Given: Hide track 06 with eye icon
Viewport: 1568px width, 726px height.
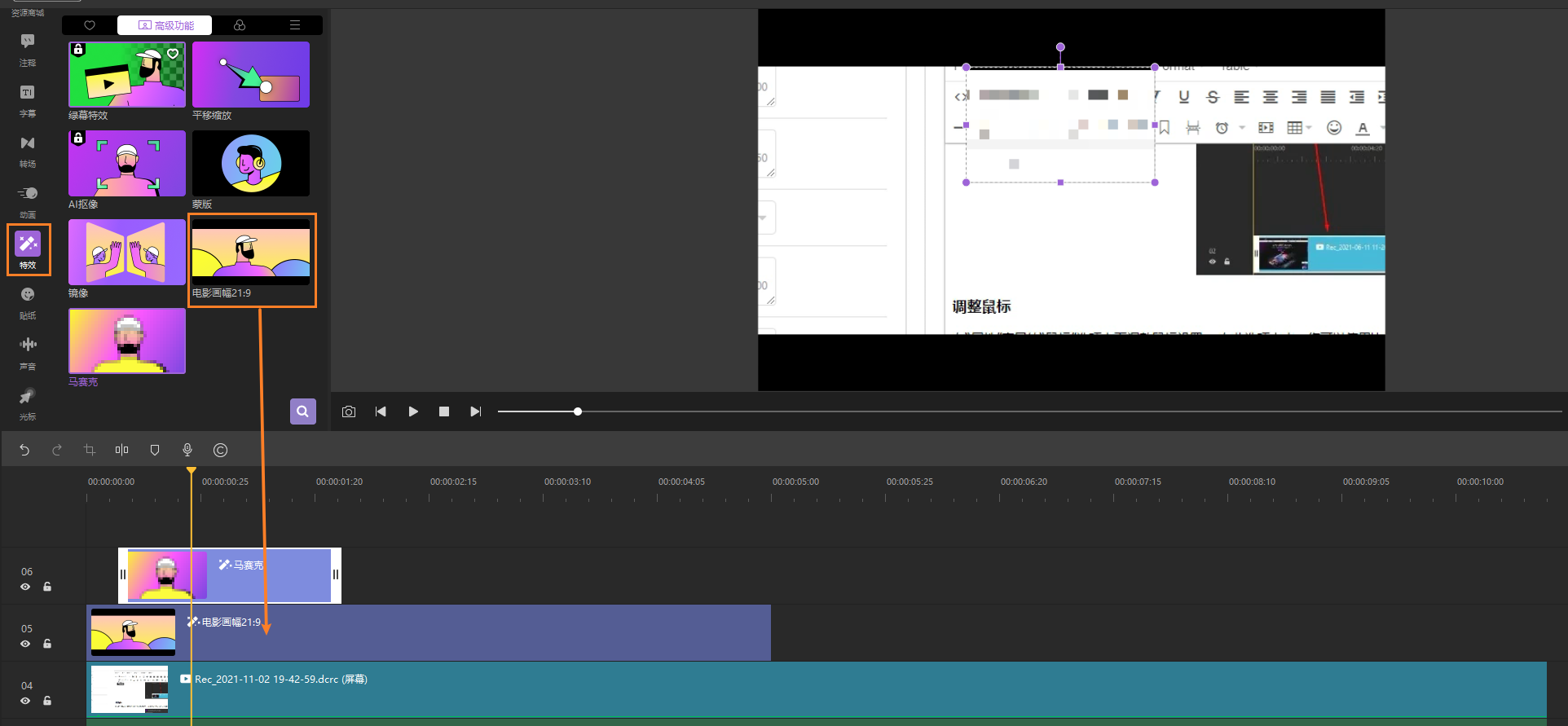Looking at the screenshot, I should [x=25, y=587].
